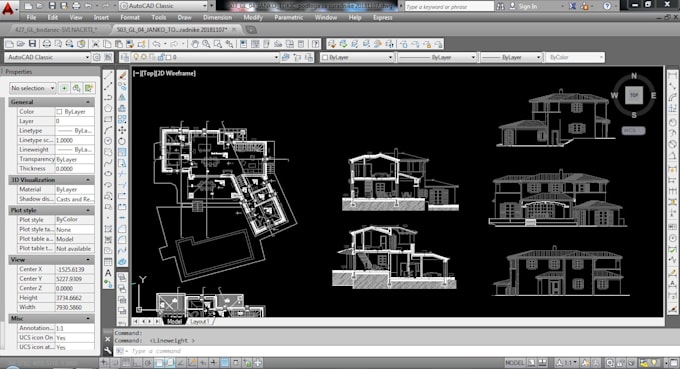Click the Help question mark toolbar icon
Image resolution: width=680 pixels, height=369 pixels.
click(316, 44)
